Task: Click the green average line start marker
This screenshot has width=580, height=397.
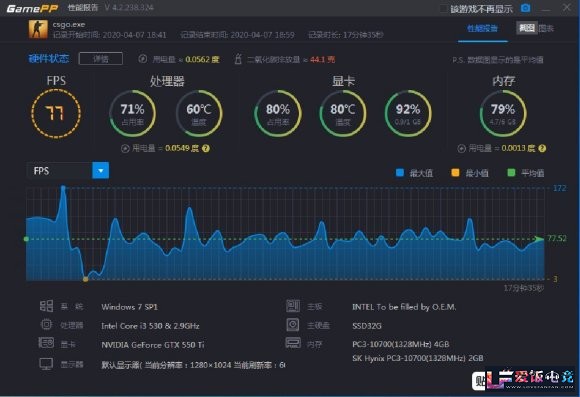Action: point(26,239)
